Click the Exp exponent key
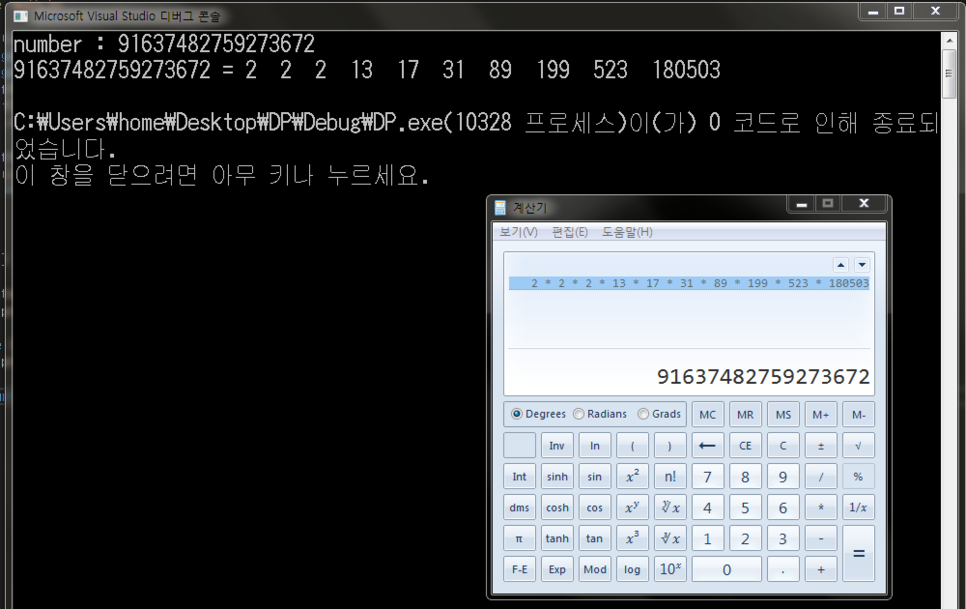Viewport: 966px width, 609px height. (557, 570)
